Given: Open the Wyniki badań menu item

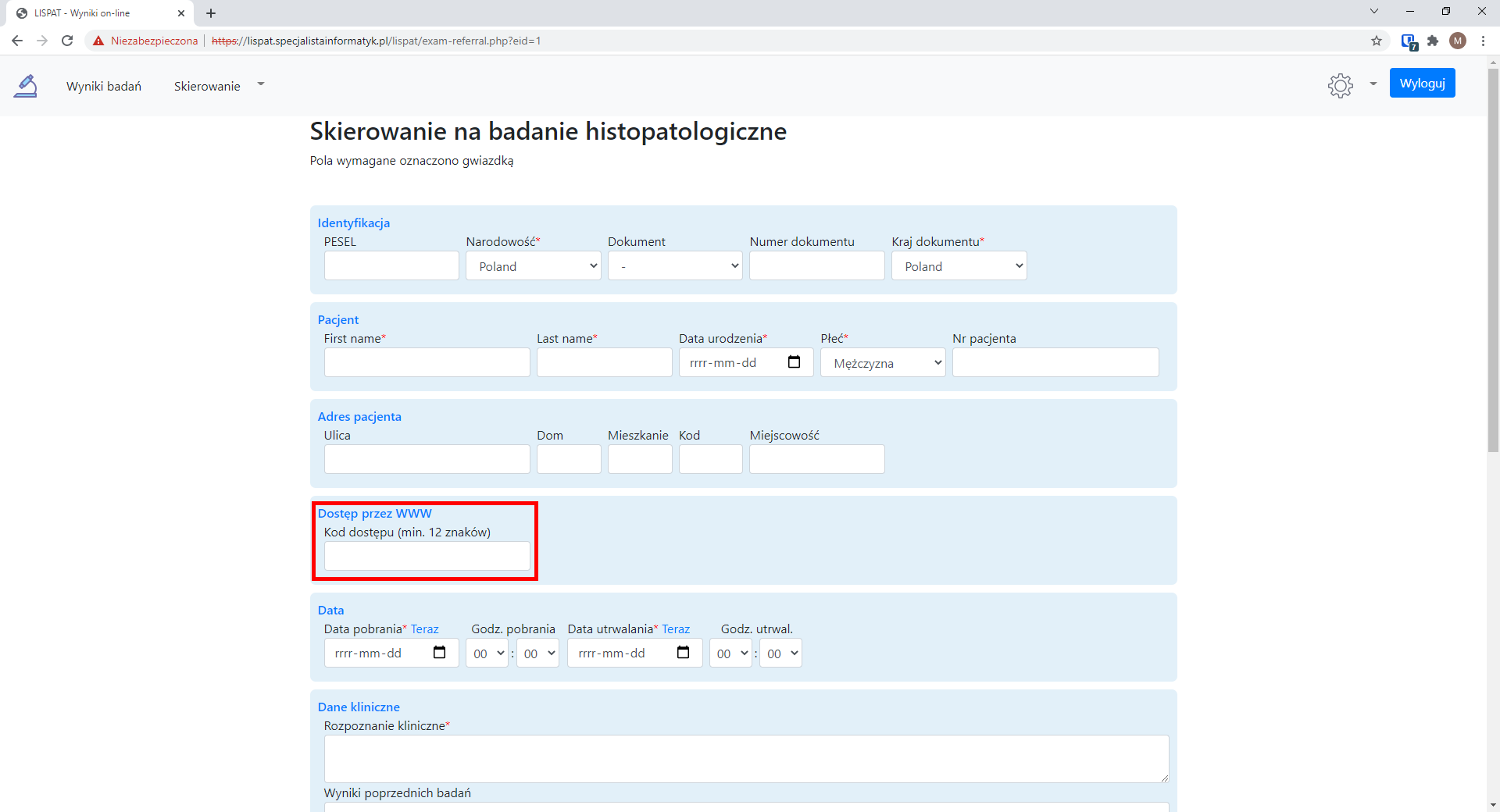Looking at the screenshot, I should point(104,86).
